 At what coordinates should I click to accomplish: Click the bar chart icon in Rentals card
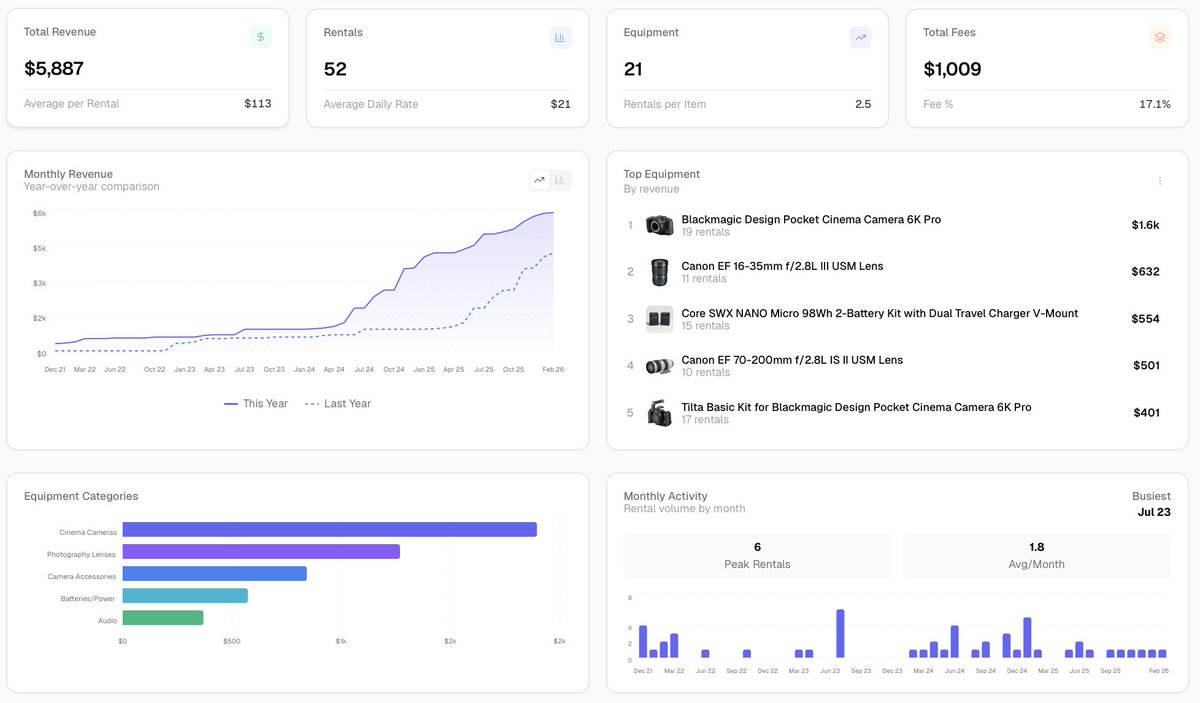click(560, 37)
